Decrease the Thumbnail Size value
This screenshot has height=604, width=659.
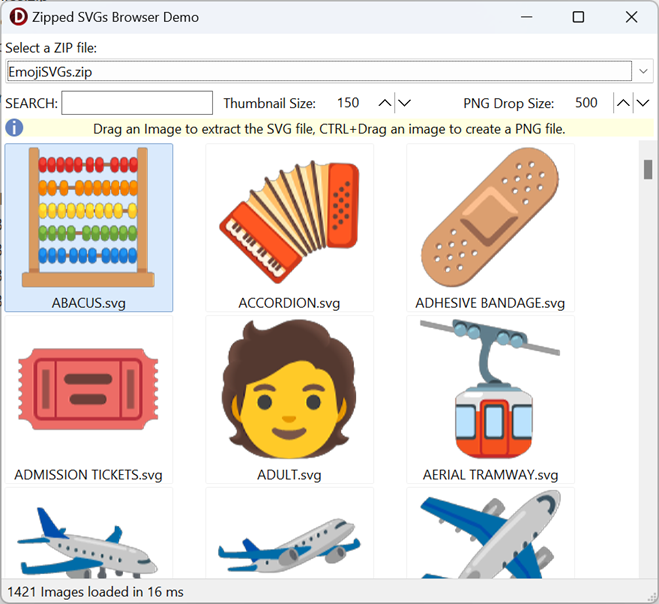coord(404,103)
